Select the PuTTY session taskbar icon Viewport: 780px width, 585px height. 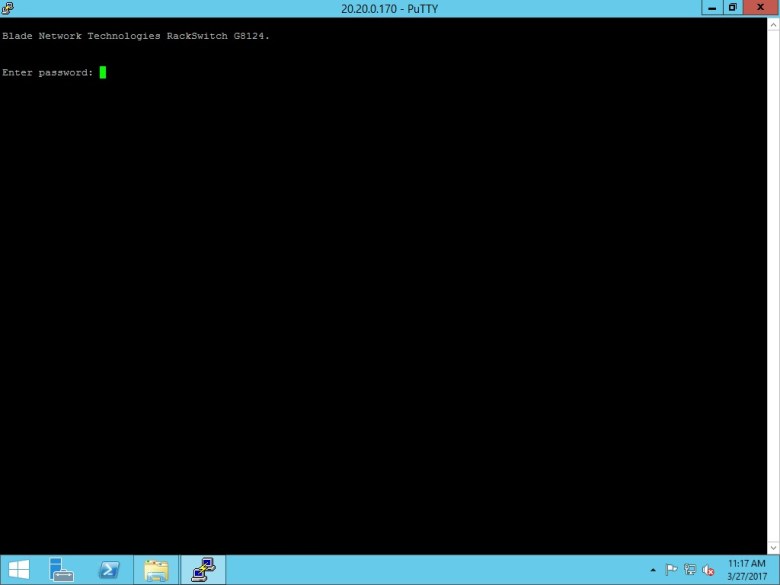pyautogui.click(x=203, y=570)
